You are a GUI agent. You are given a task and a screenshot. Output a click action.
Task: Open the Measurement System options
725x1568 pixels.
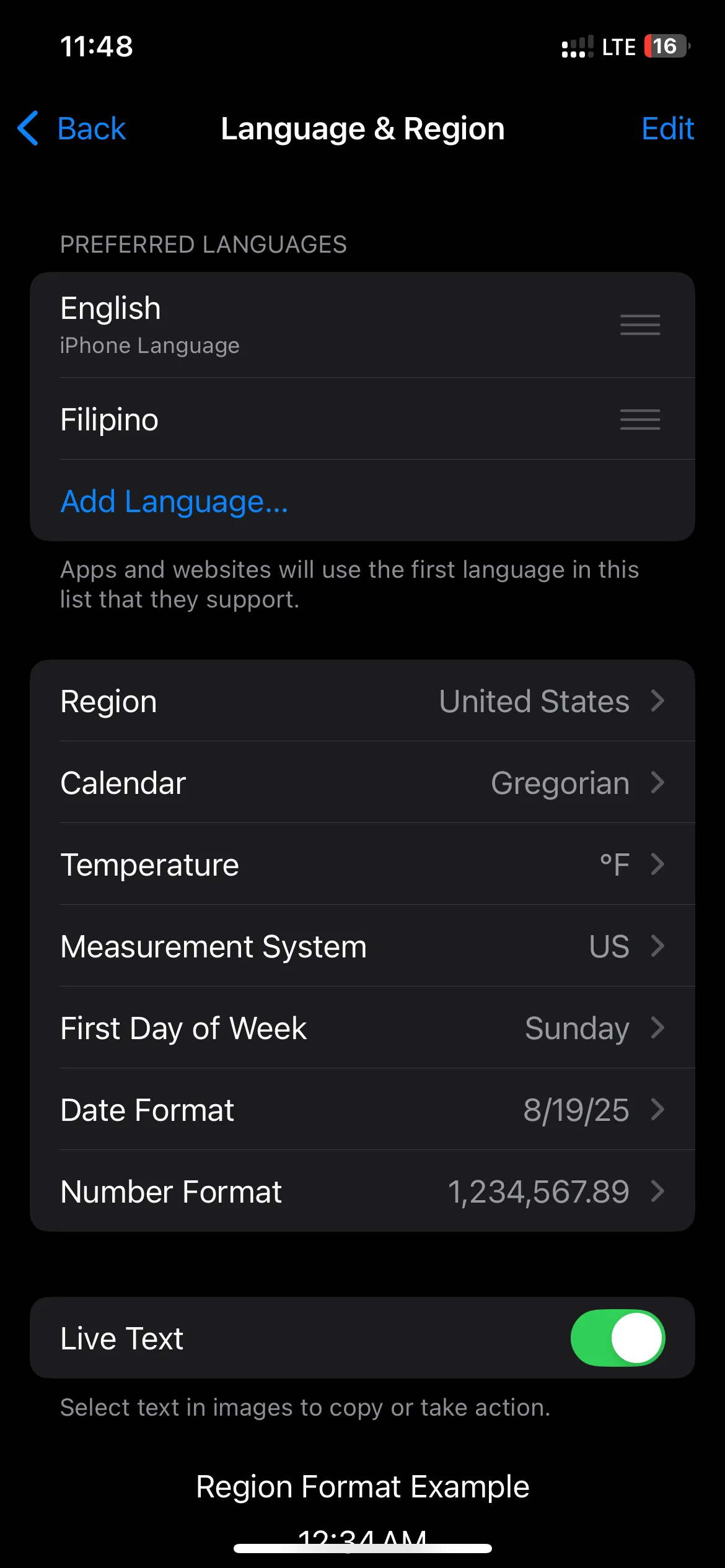point(362,946)
